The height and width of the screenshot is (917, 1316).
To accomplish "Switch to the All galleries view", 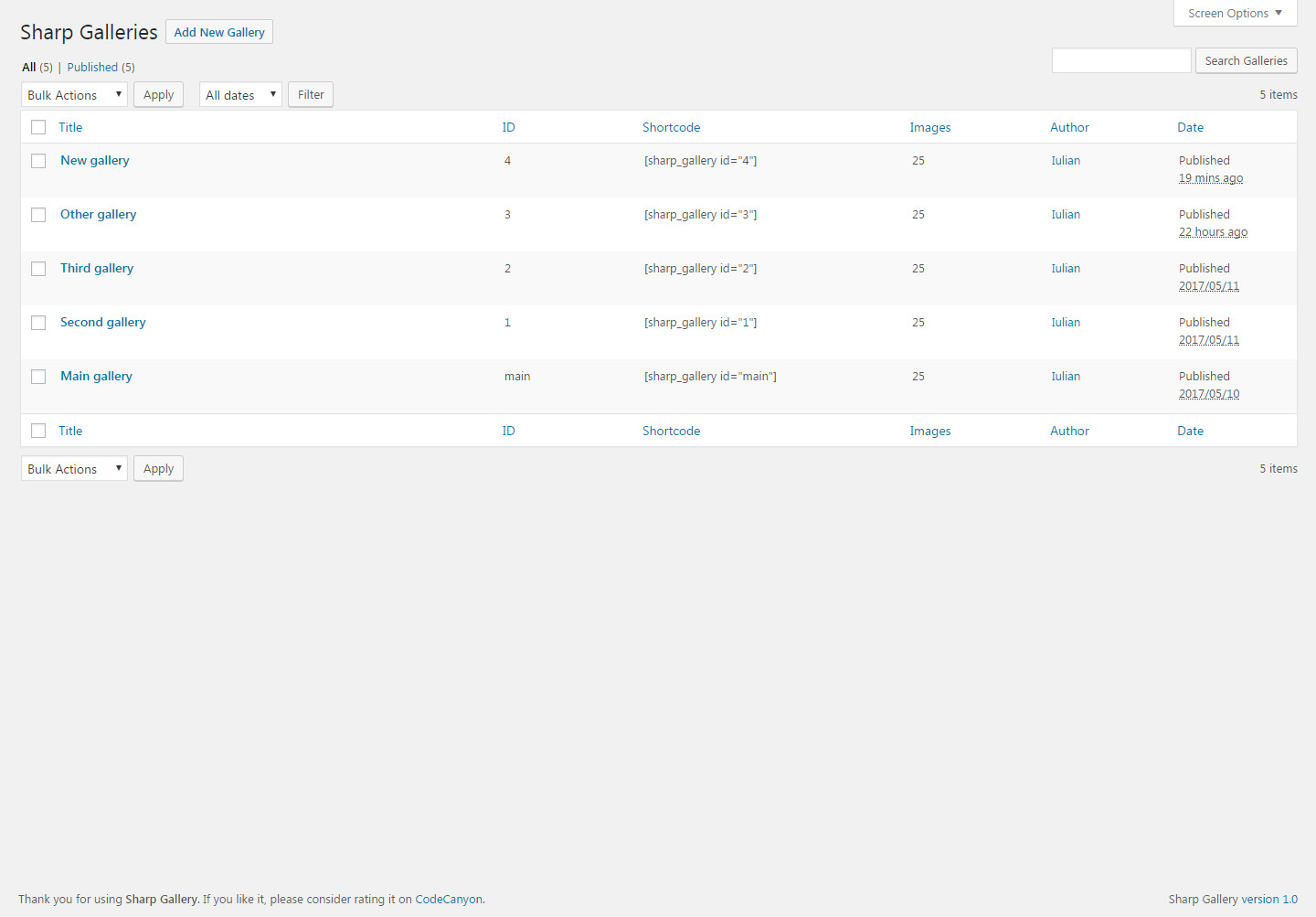I will pyautogui.click(x=29, y=68).
